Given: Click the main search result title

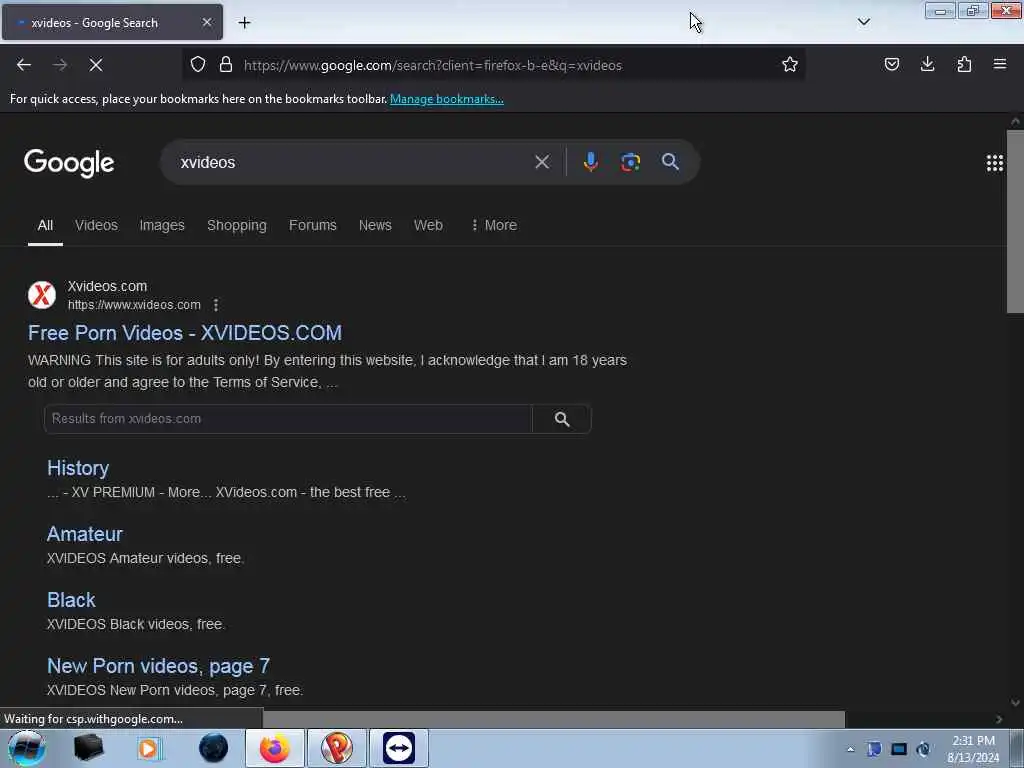Looking at the screenshot, I should coord(185,333).
